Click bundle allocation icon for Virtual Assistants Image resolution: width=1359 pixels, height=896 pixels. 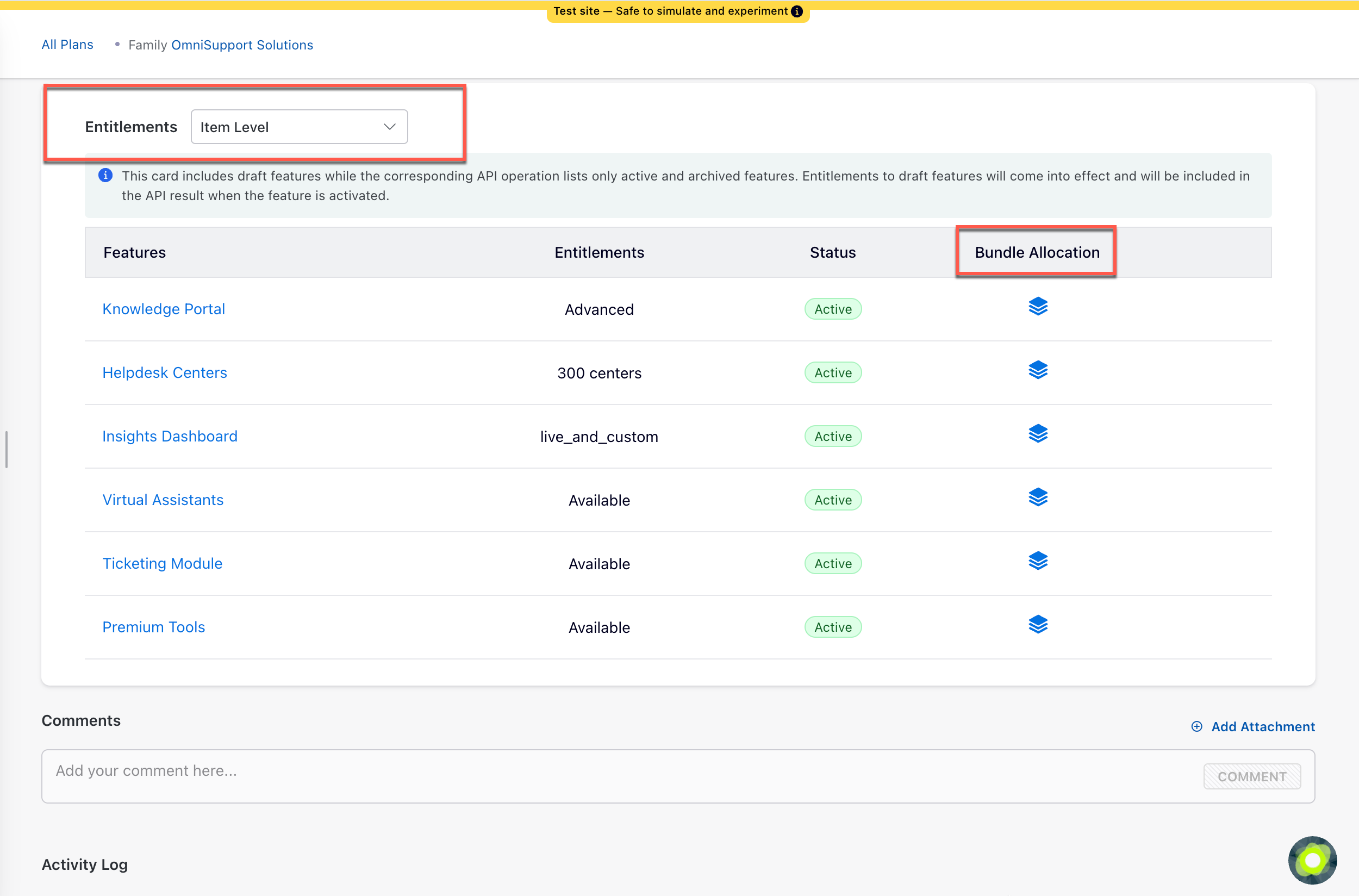pos(1037,497)
